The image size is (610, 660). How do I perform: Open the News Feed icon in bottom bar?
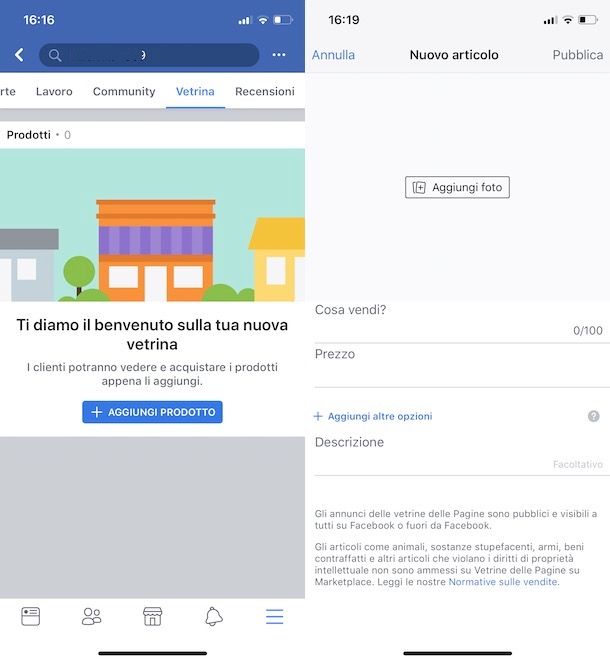click(x=31, y=616)
